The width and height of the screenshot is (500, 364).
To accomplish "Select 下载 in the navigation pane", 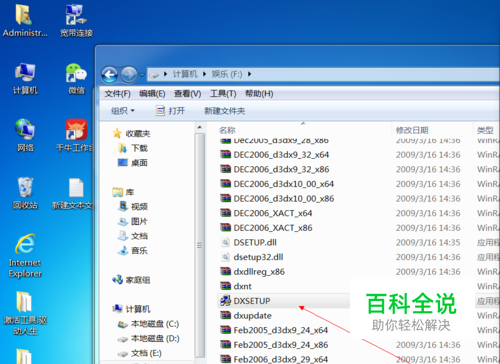I will tap(133, 148).
